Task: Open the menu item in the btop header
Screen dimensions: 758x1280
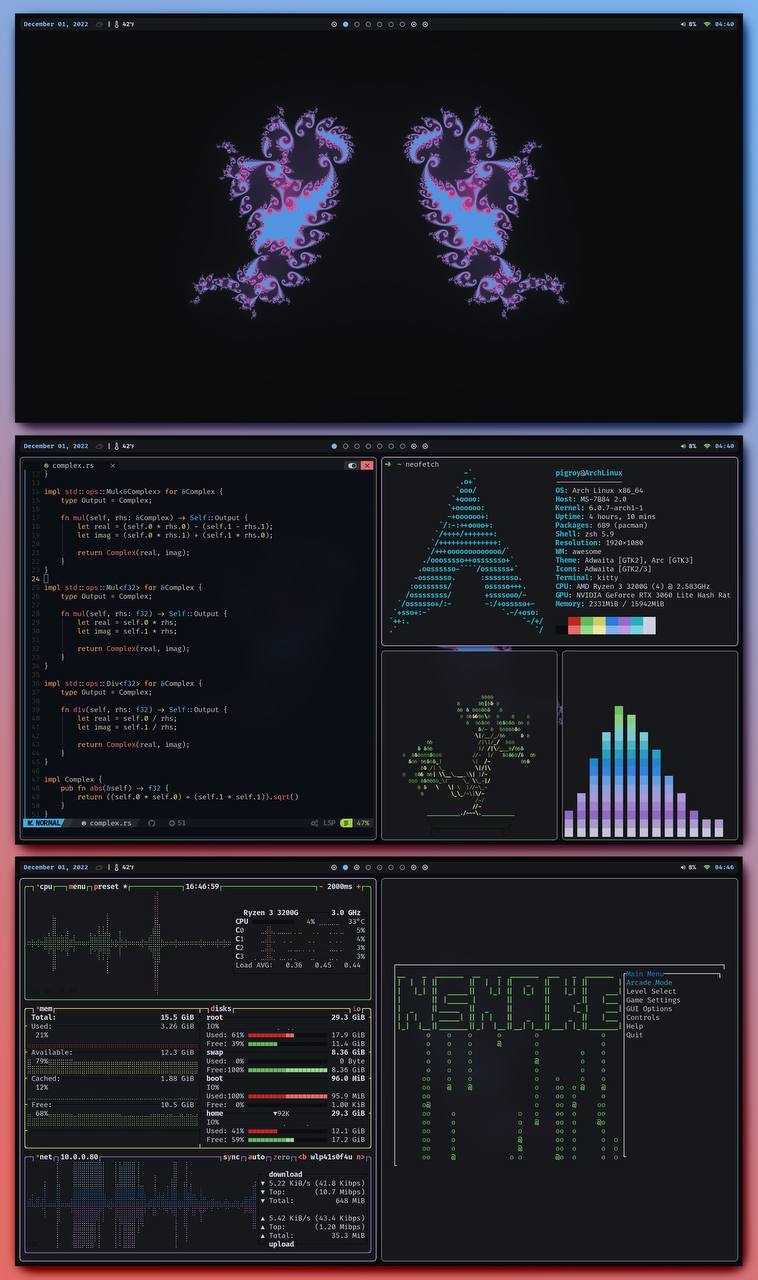Action: click(77, 886)
